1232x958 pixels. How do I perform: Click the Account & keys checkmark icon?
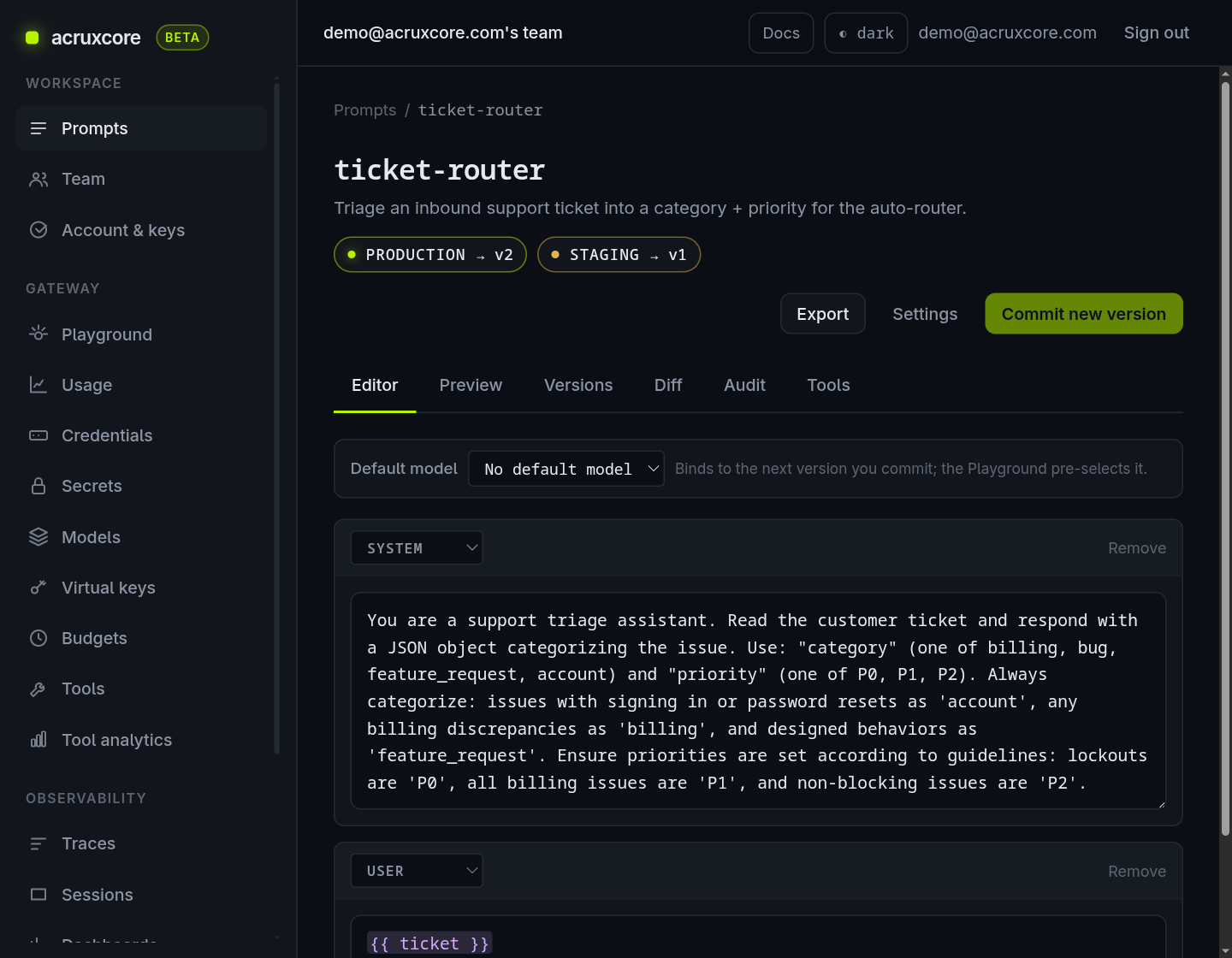(38, 230)
